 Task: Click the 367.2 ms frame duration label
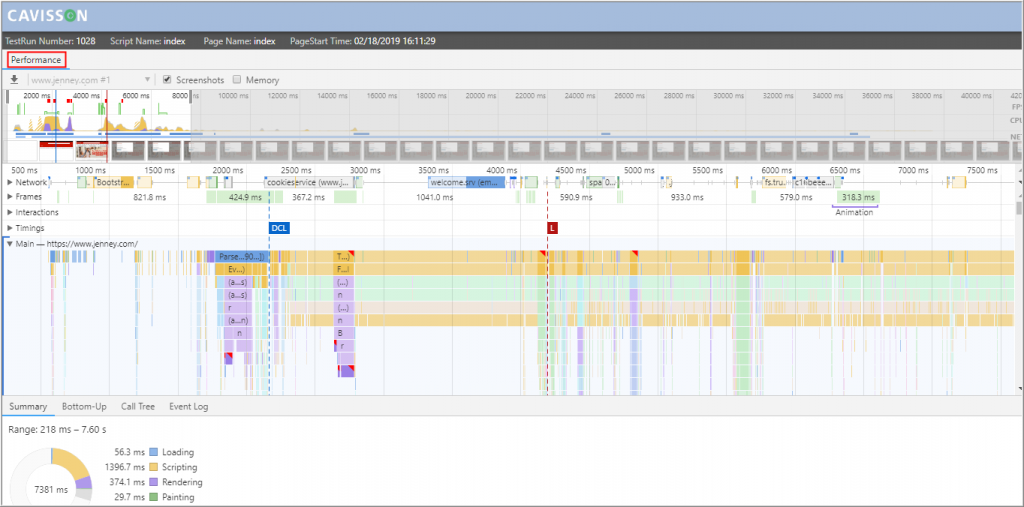(309, 197)
